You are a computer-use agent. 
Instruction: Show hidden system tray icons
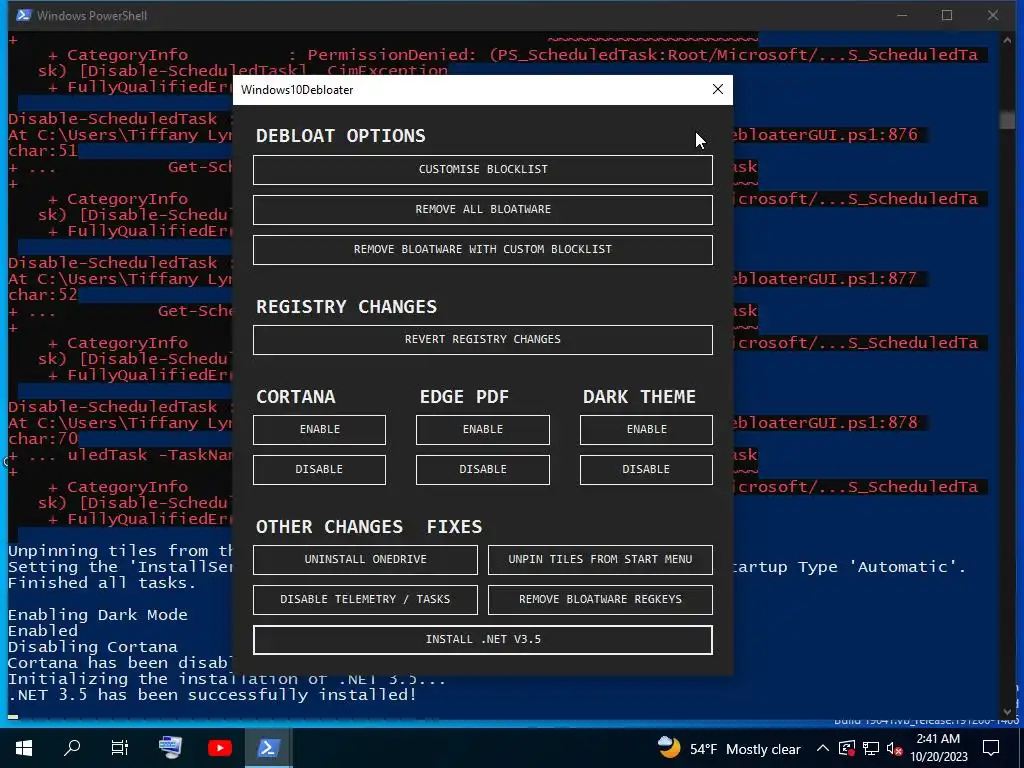tap(823, 749)
